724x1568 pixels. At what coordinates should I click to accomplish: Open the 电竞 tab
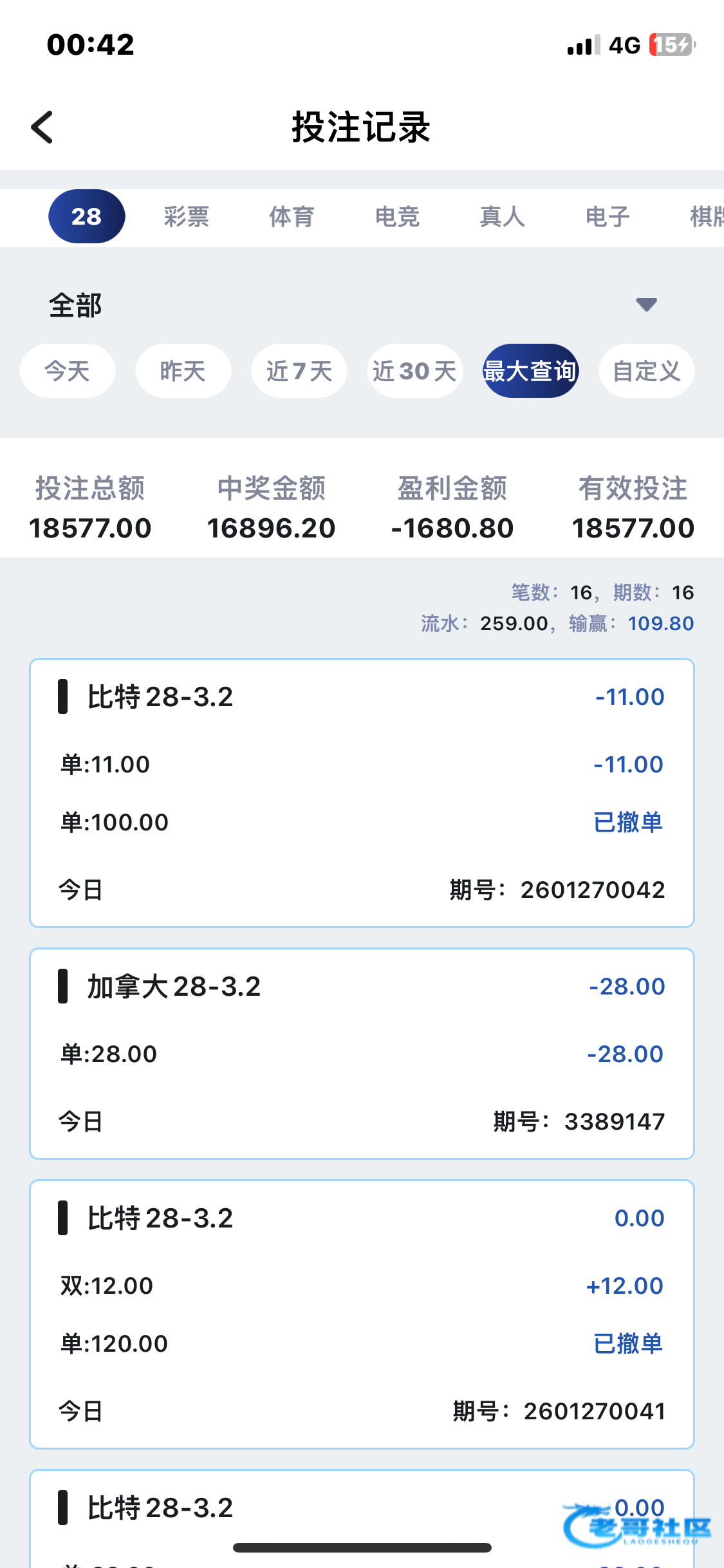tap(397, 217)
